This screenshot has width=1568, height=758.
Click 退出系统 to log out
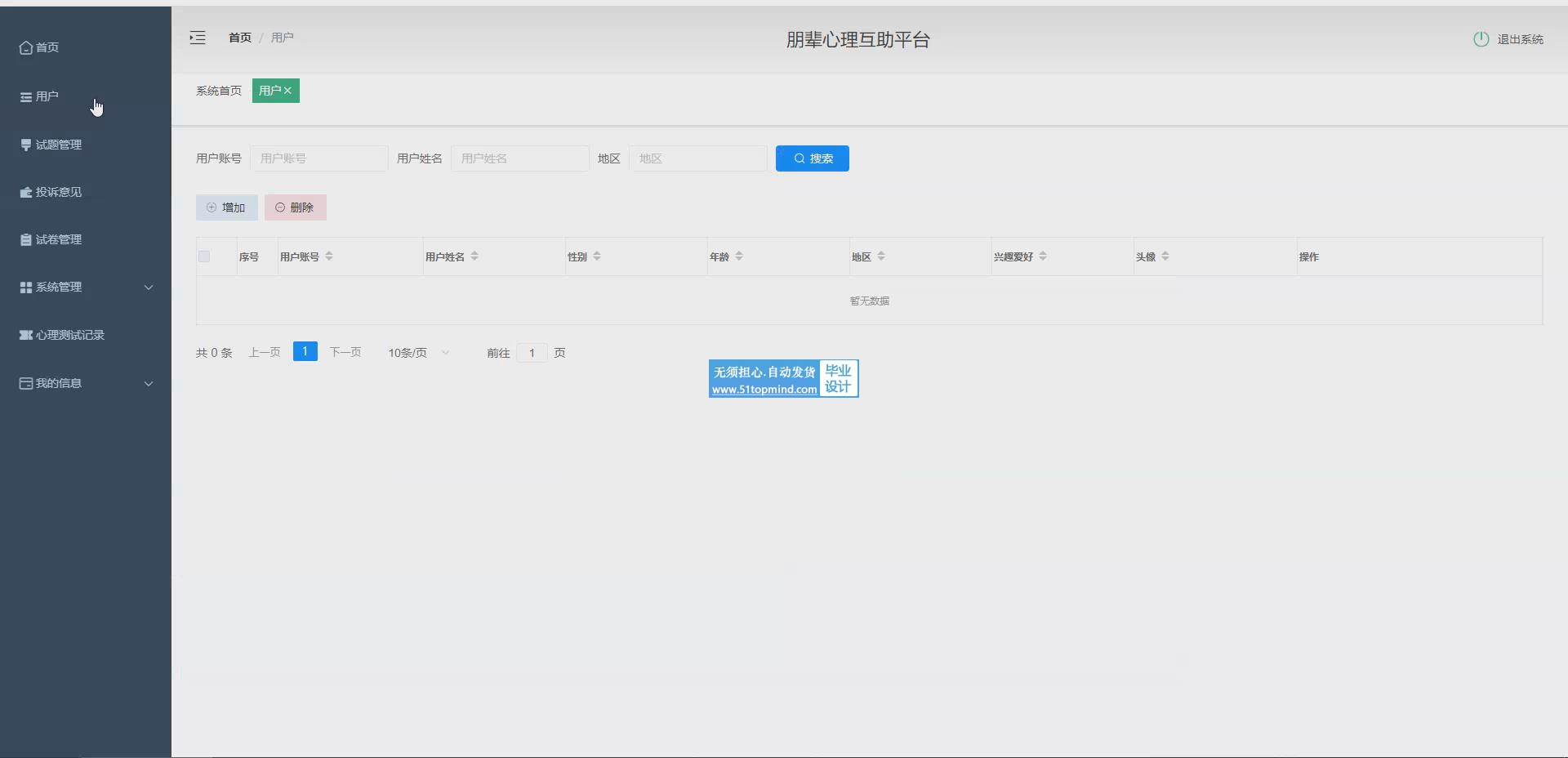[1520, 39]
